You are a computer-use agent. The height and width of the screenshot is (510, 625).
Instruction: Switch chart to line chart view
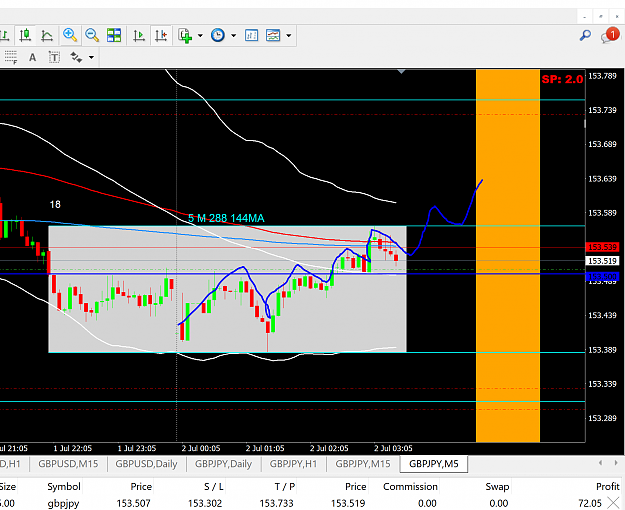click(x=47, y=35)
